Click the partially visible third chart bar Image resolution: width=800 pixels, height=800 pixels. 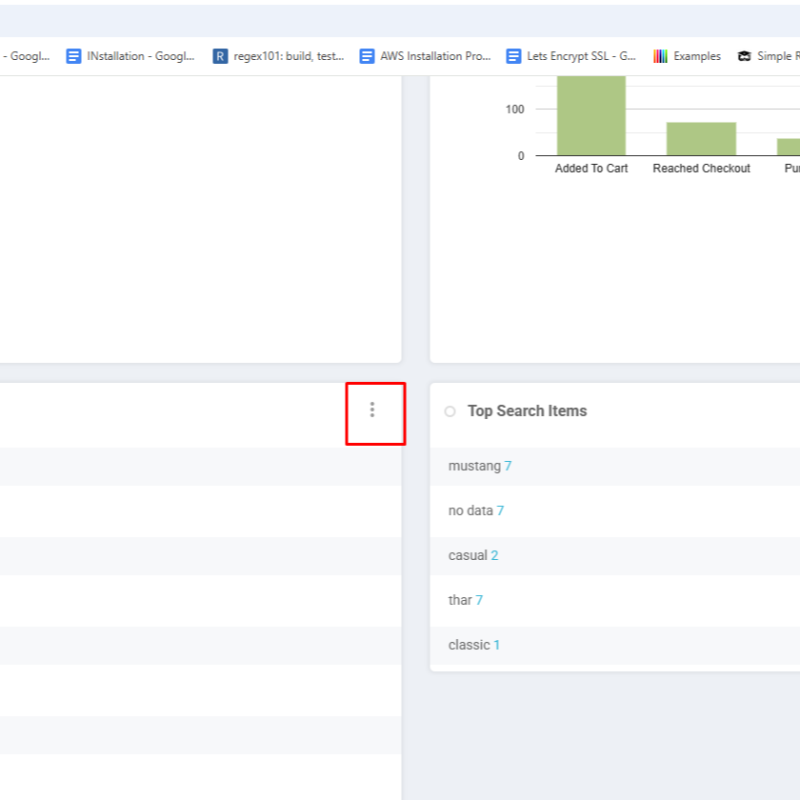click(x=789, y=146)
